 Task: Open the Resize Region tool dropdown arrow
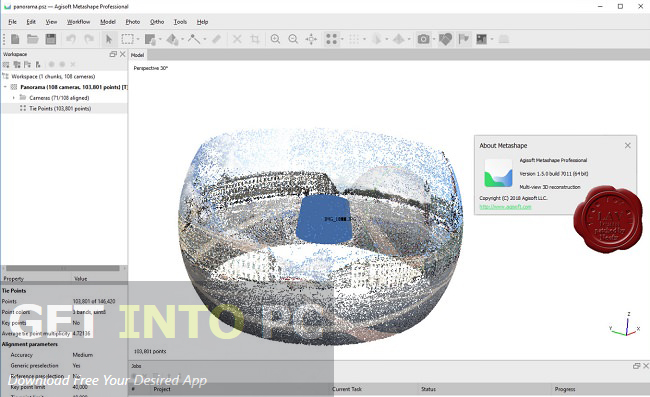point(160,39)
